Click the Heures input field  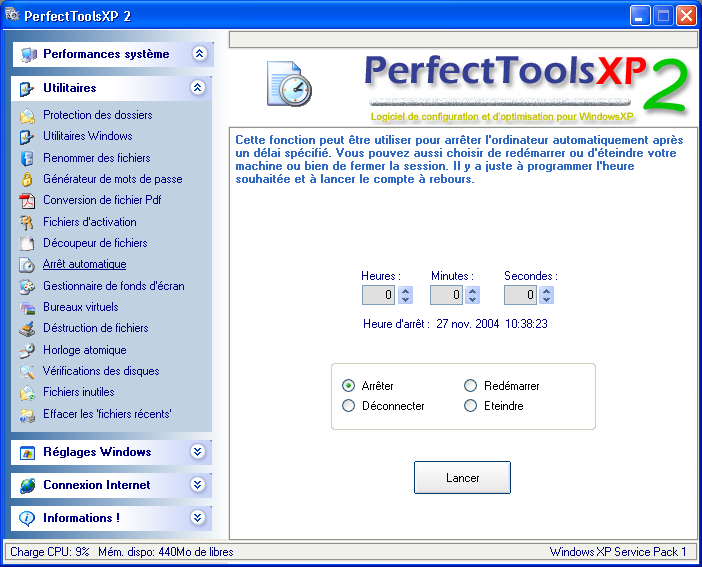point(378,295)
